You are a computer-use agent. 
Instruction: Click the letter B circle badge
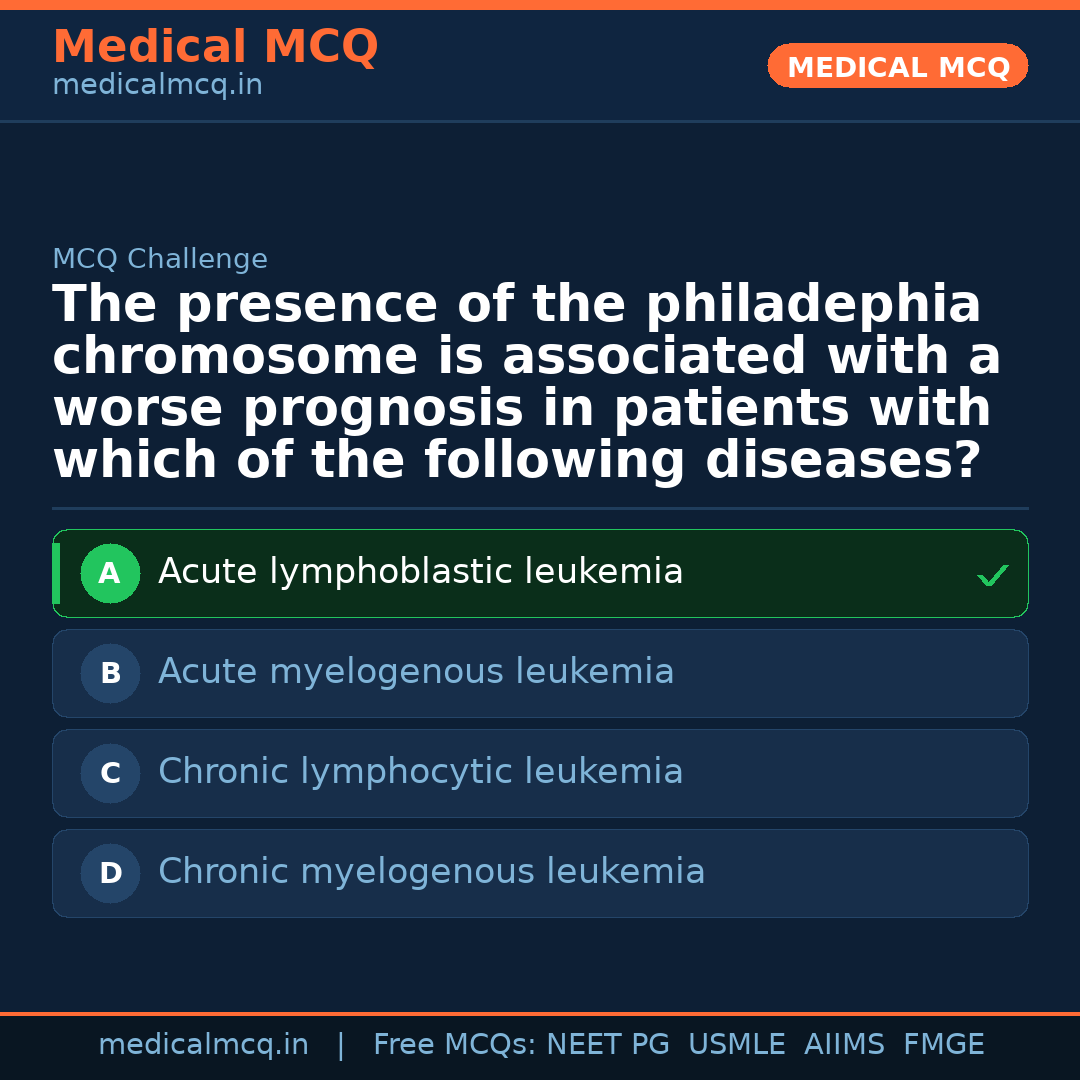[110, 674]
